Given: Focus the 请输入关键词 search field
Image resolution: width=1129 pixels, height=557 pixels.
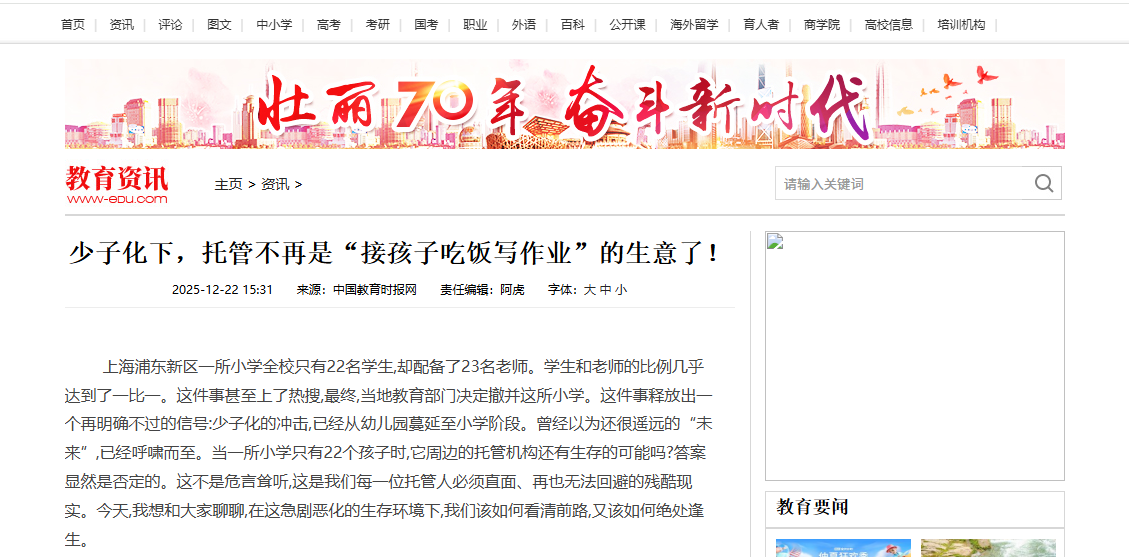Looking at the screenshot, I should coord(900,184).
